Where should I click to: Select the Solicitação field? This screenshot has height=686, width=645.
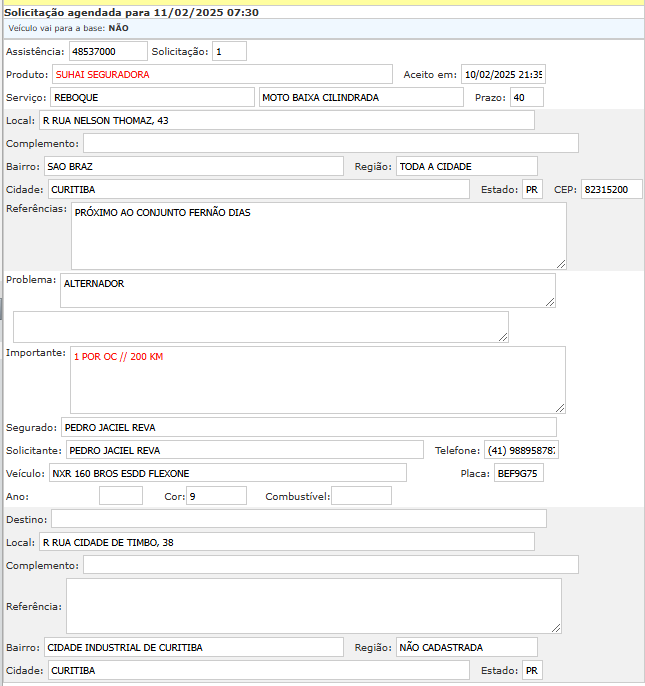tap(229, 51)
